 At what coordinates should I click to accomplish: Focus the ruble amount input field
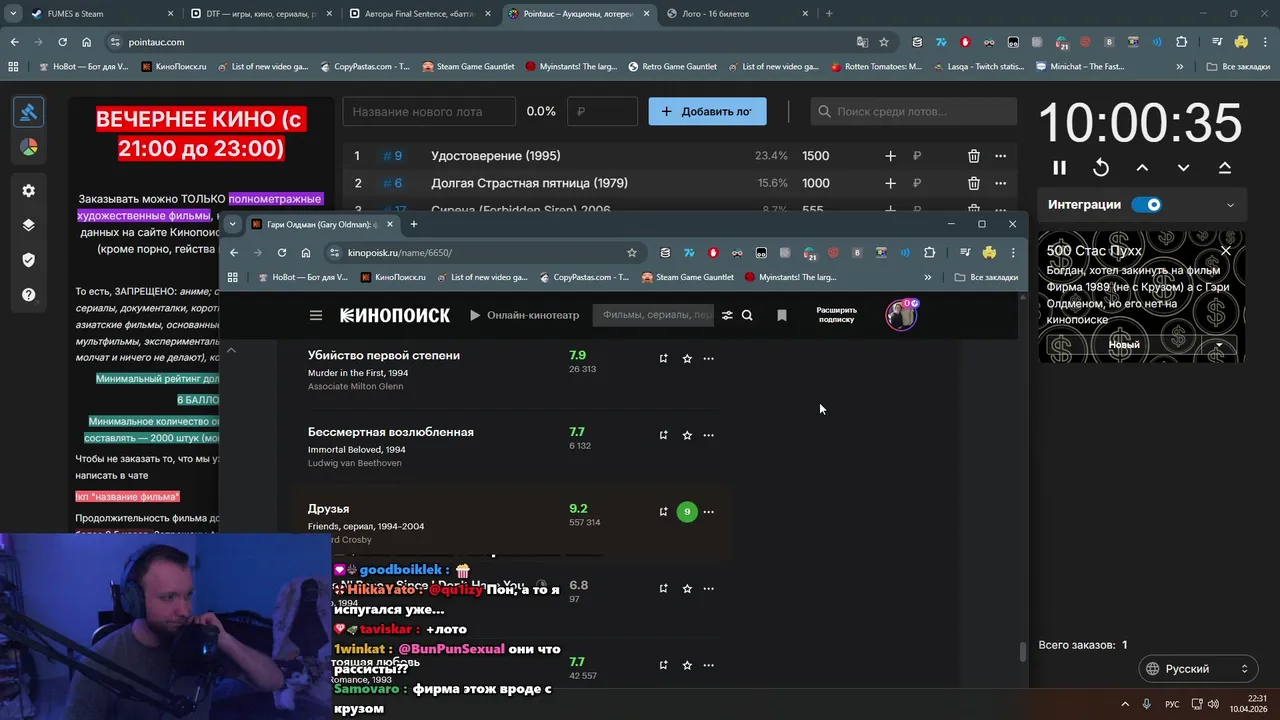602,111
